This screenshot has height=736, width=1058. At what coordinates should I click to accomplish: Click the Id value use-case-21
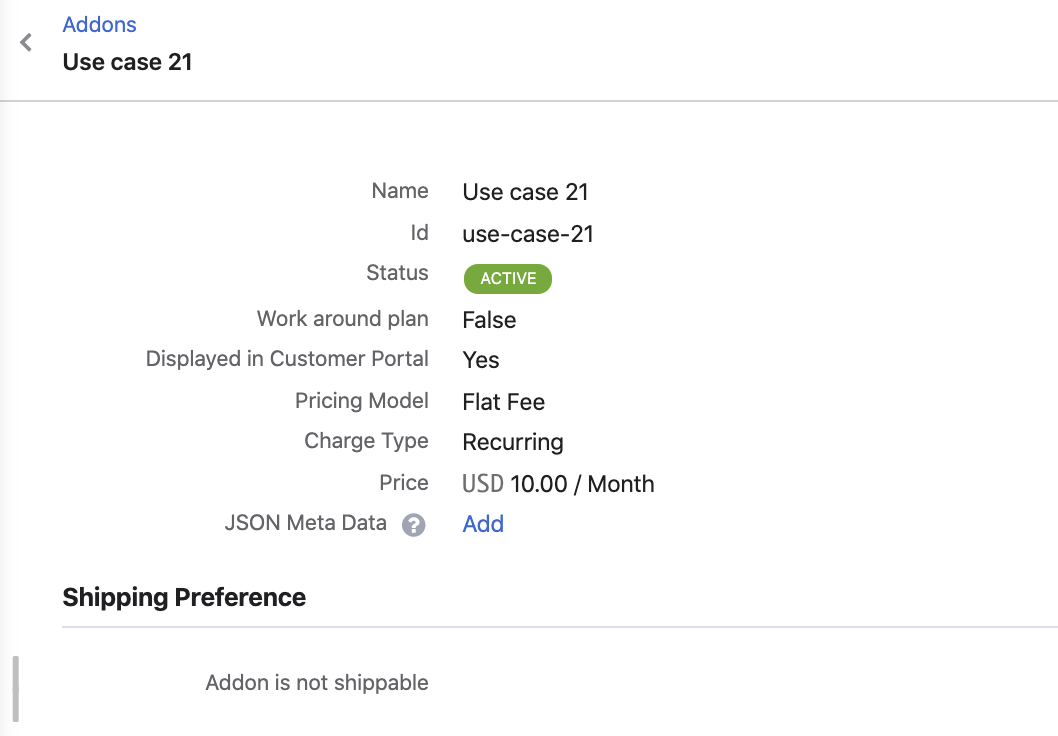click(528, 234)
